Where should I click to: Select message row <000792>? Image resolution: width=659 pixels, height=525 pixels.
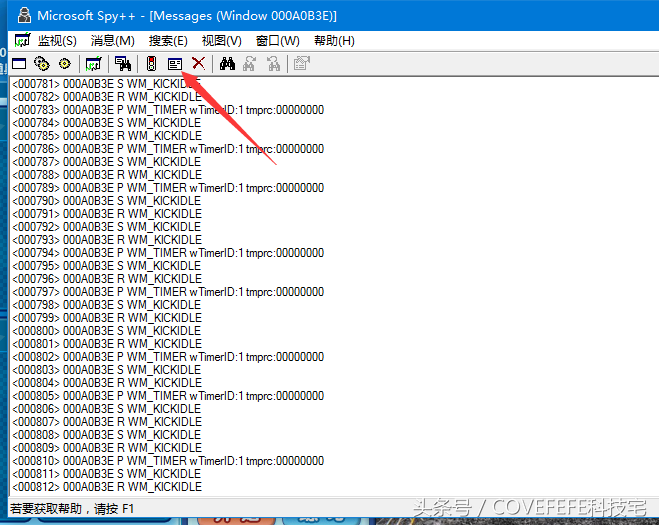coord(106,227)
